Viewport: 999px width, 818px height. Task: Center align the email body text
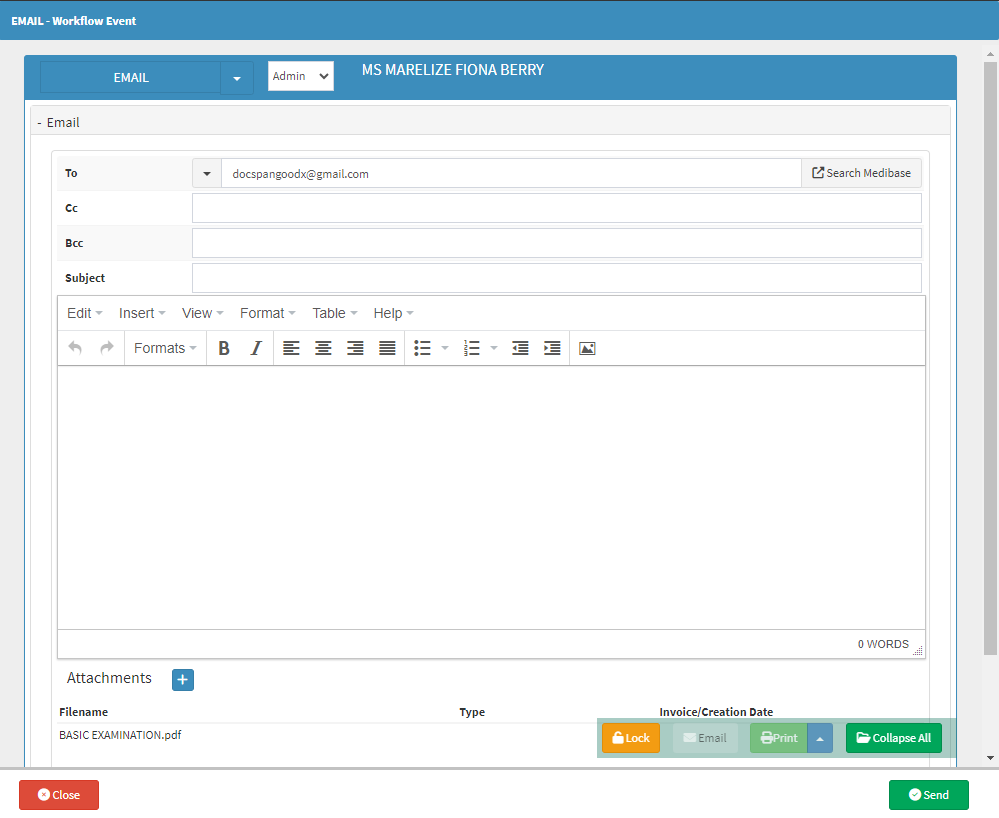pos(323,348)
